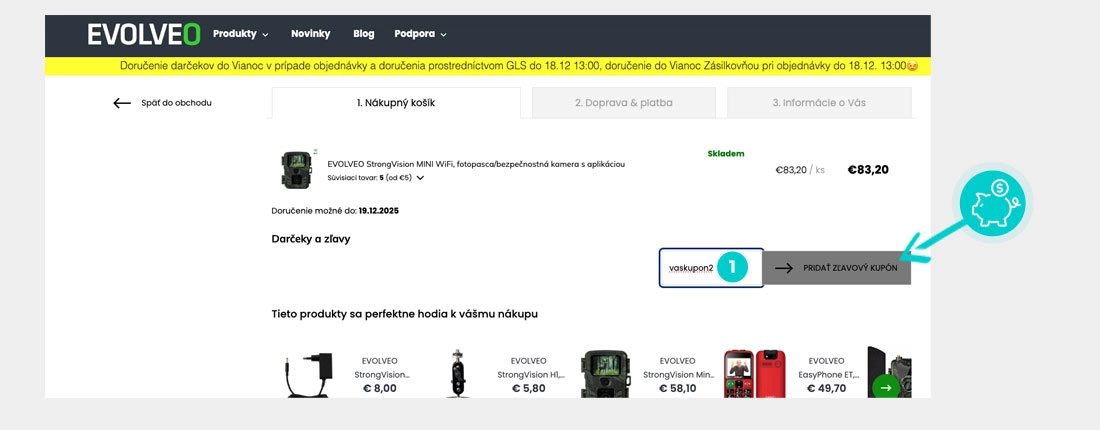Viewport: 1100px width, 430px height.
Task: Select the 1. Nákupný košík tab
Action: (396, 102)
